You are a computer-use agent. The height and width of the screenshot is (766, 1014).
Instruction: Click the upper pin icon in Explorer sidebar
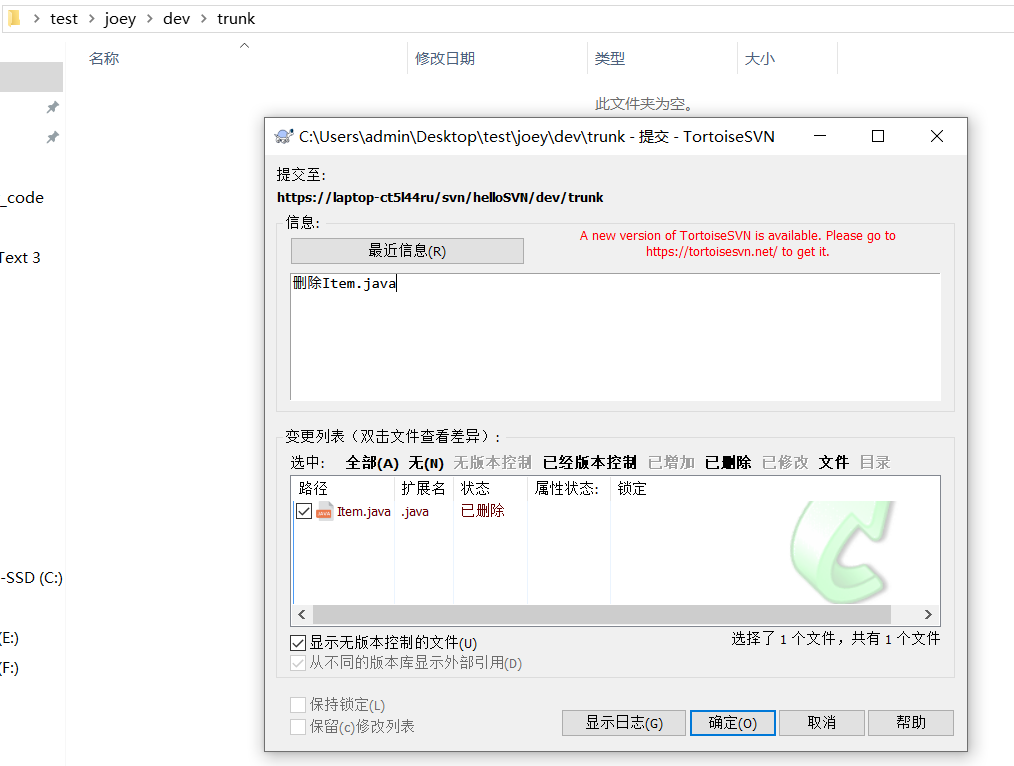point(52,107)
